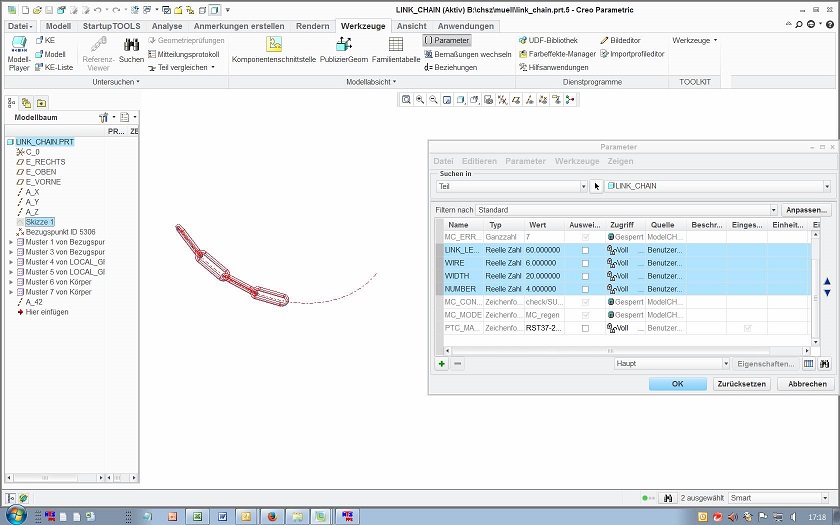Open Beziehungen tool in ribbon

[451, 68]
